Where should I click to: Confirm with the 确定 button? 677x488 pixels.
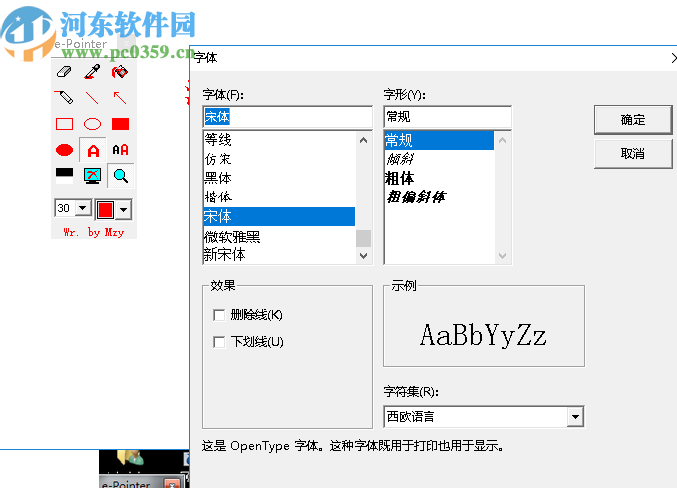click(633, 120)
